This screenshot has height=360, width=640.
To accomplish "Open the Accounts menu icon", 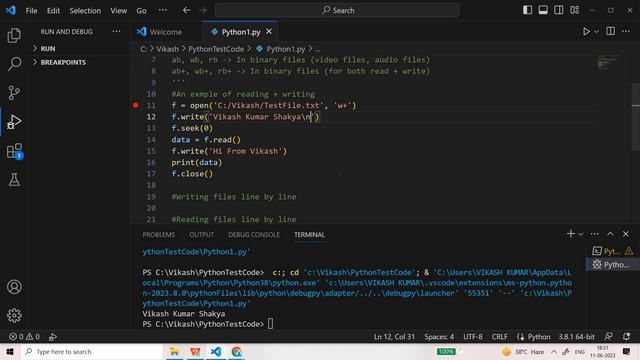I will coord(14,287).
